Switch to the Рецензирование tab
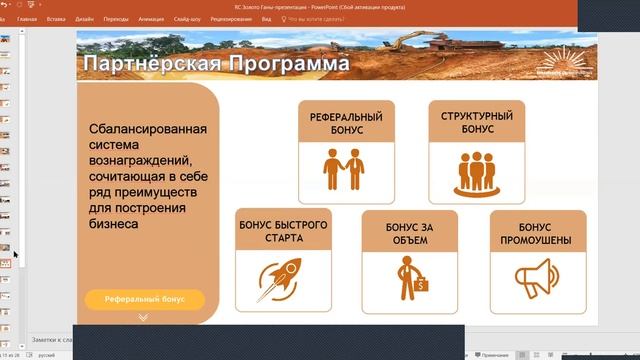Image resolution: width=640 pixels, height=360 pixels. pos(231,19)
